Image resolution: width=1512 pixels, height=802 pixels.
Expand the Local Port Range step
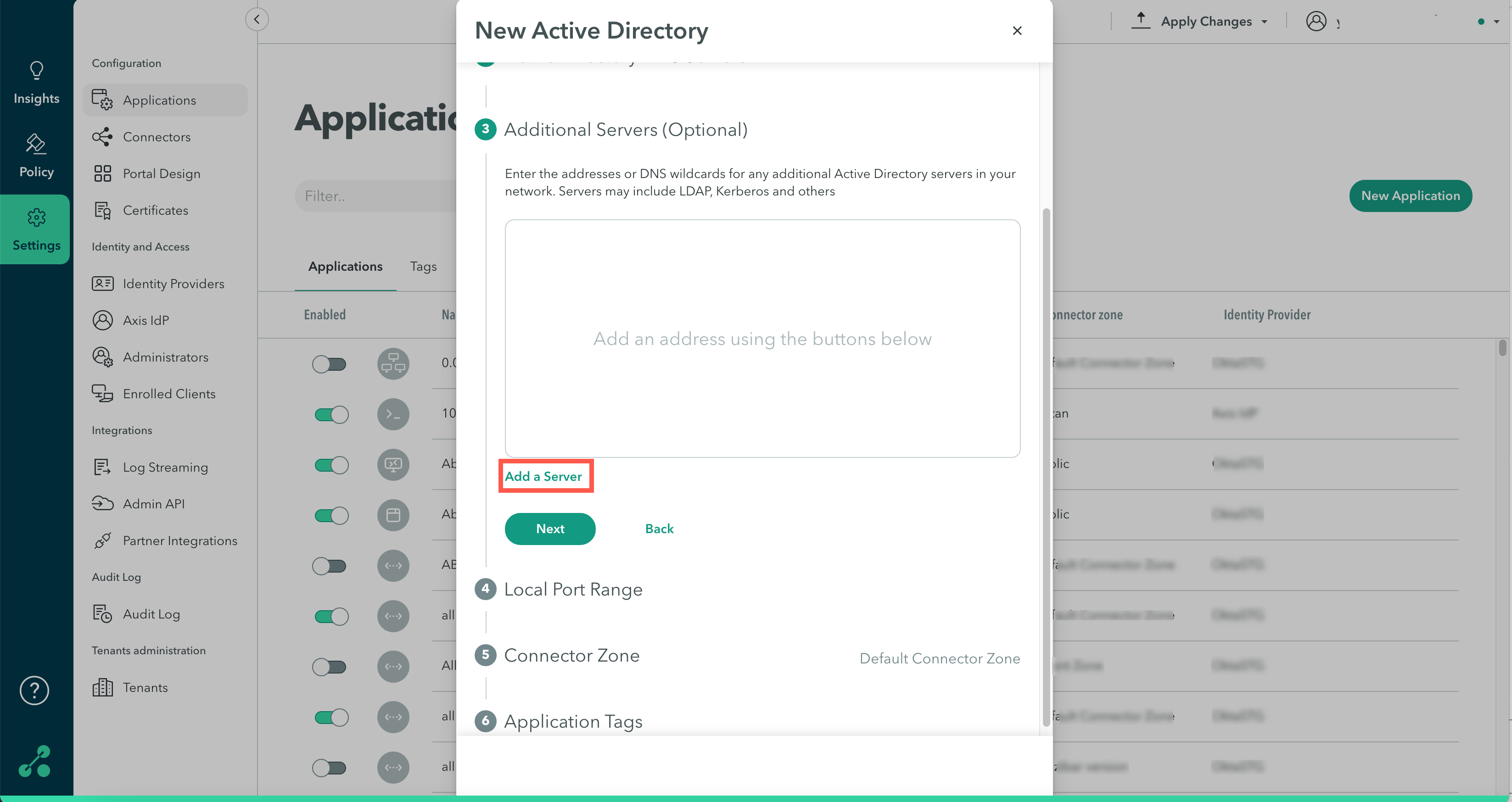point(573,589)
